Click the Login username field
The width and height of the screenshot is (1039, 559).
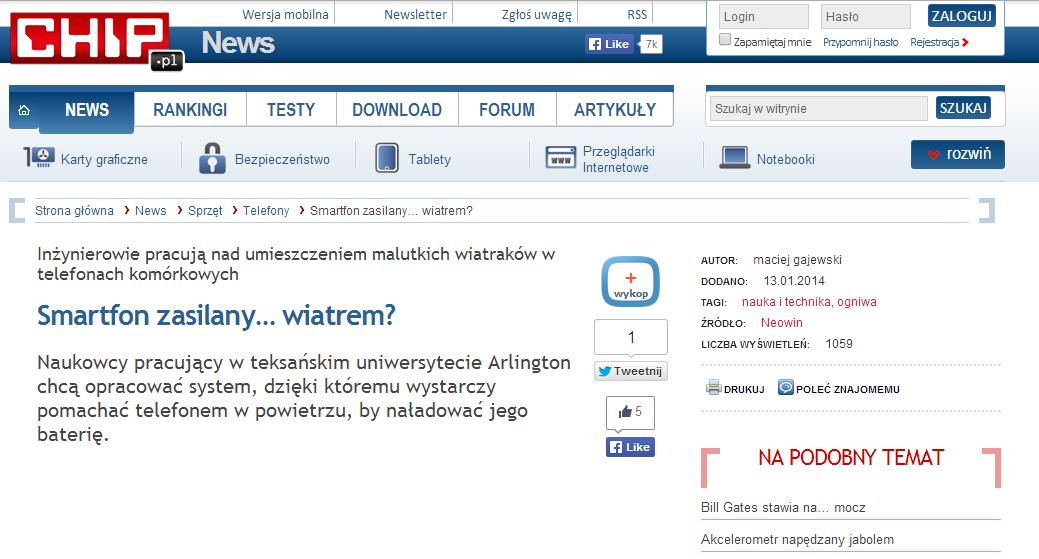[763, 17]
